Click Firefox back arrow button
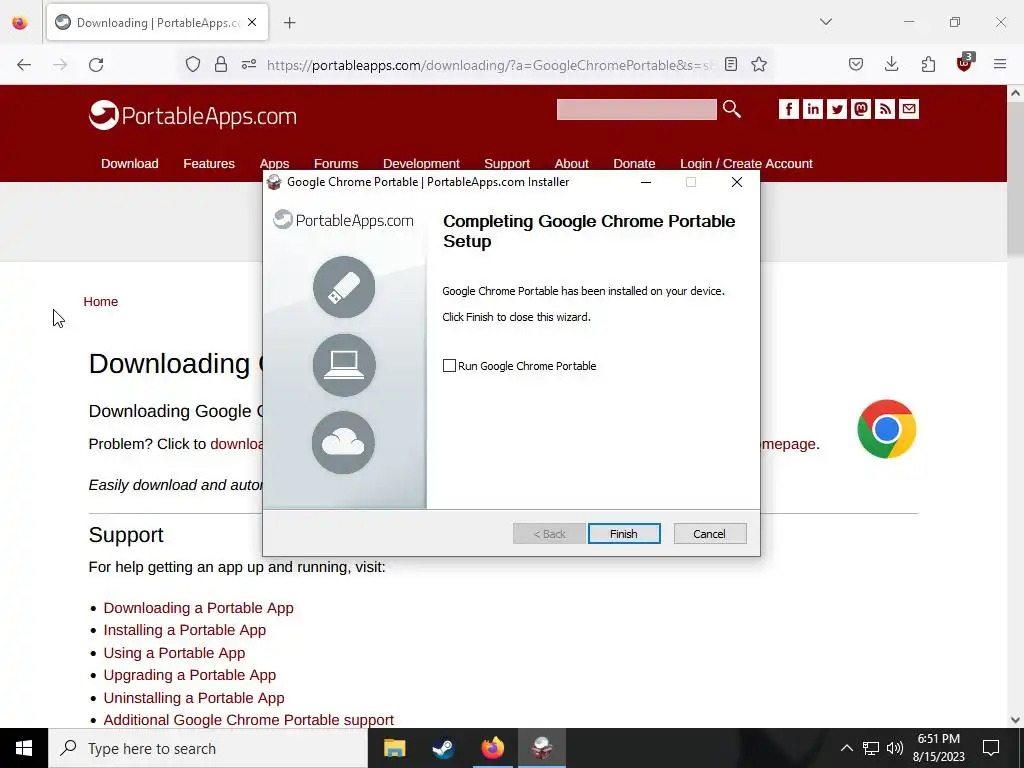Screen dimensions: 1024x768 [x=24, y=65]
